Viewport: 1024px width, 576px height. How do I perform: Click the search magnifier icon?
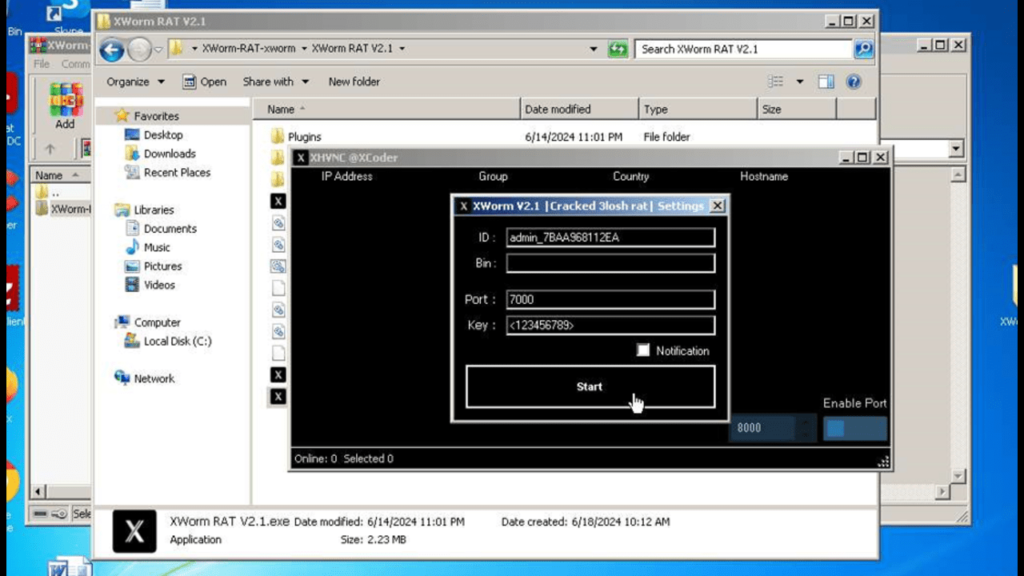click(863, 49)
